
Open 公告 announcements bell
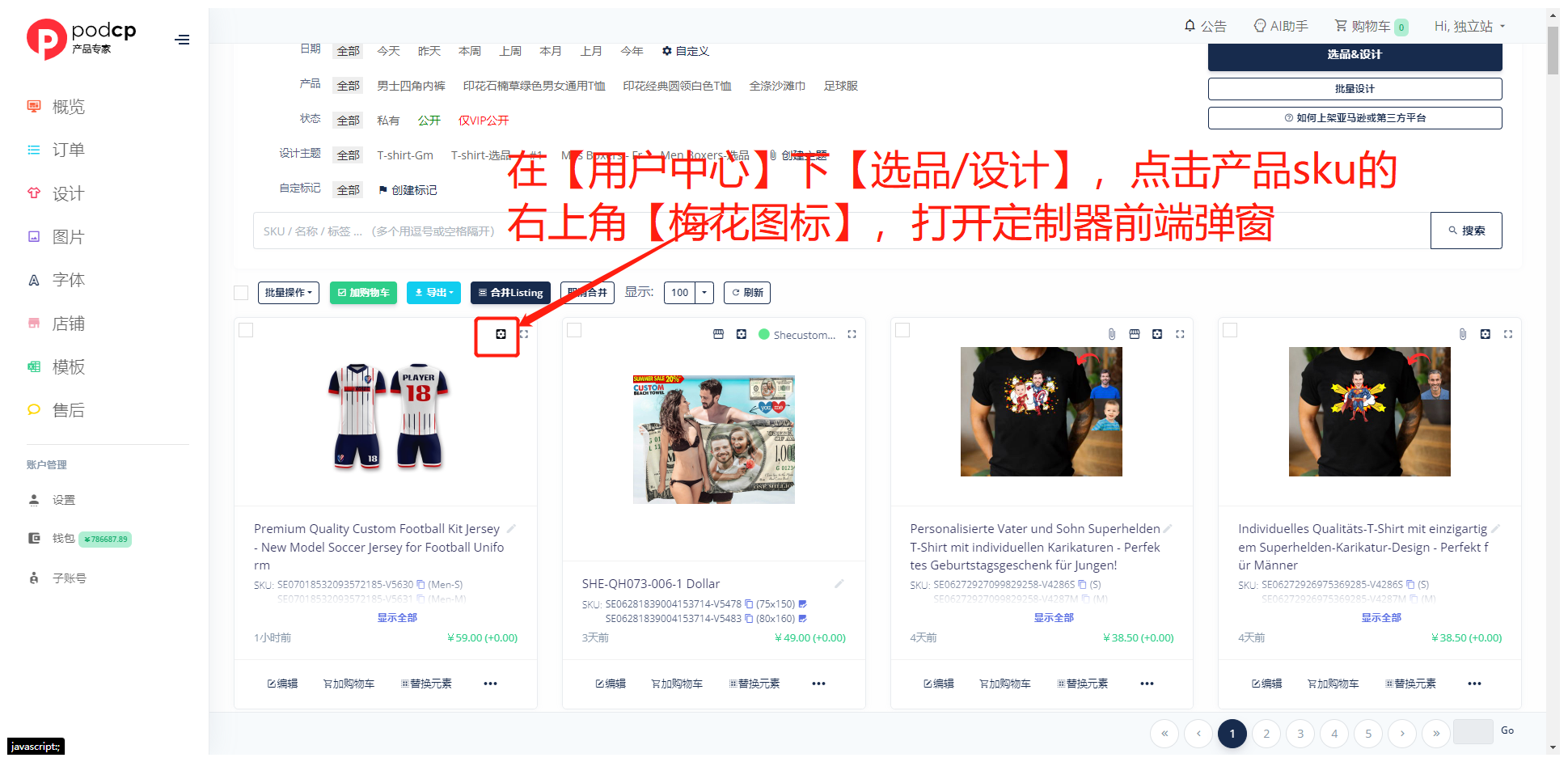point(1205,26)
